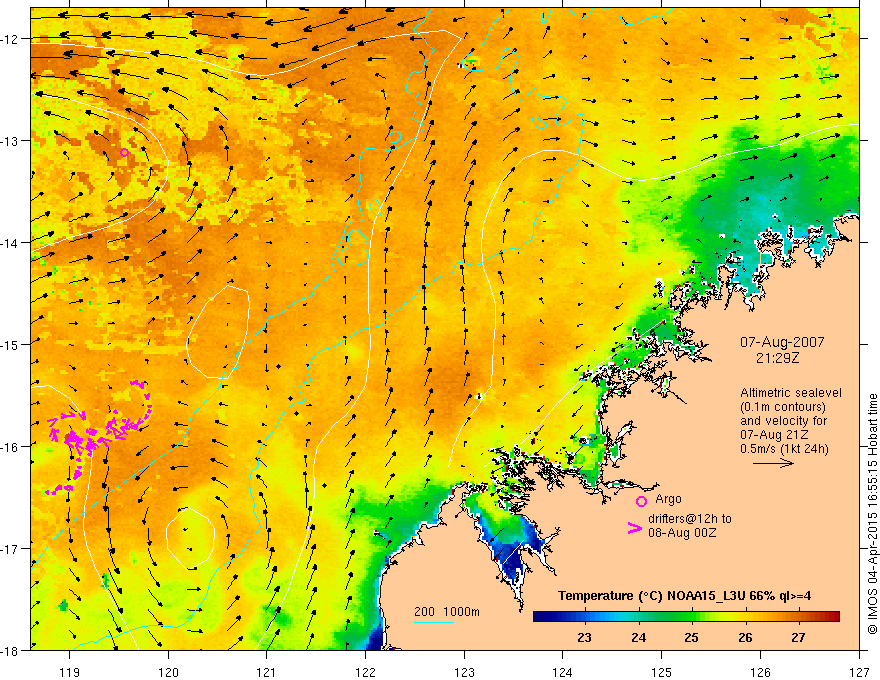Click the longitude label '124'
This screenshot has height=680, width=880.
click(x=563, y=672)
